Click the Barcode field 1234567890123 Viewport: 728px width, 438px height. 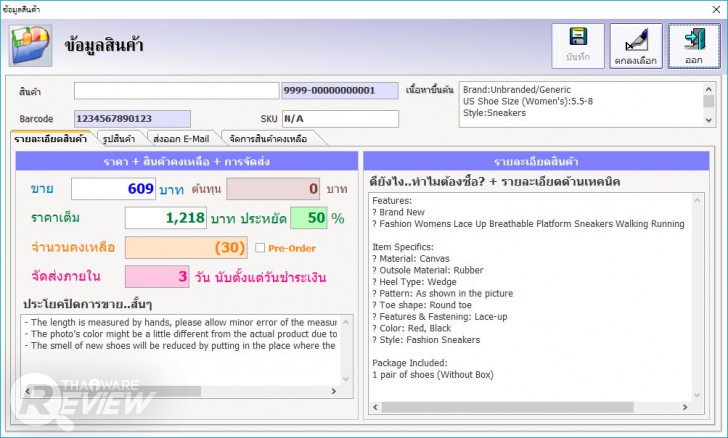(x=132, y=118)
